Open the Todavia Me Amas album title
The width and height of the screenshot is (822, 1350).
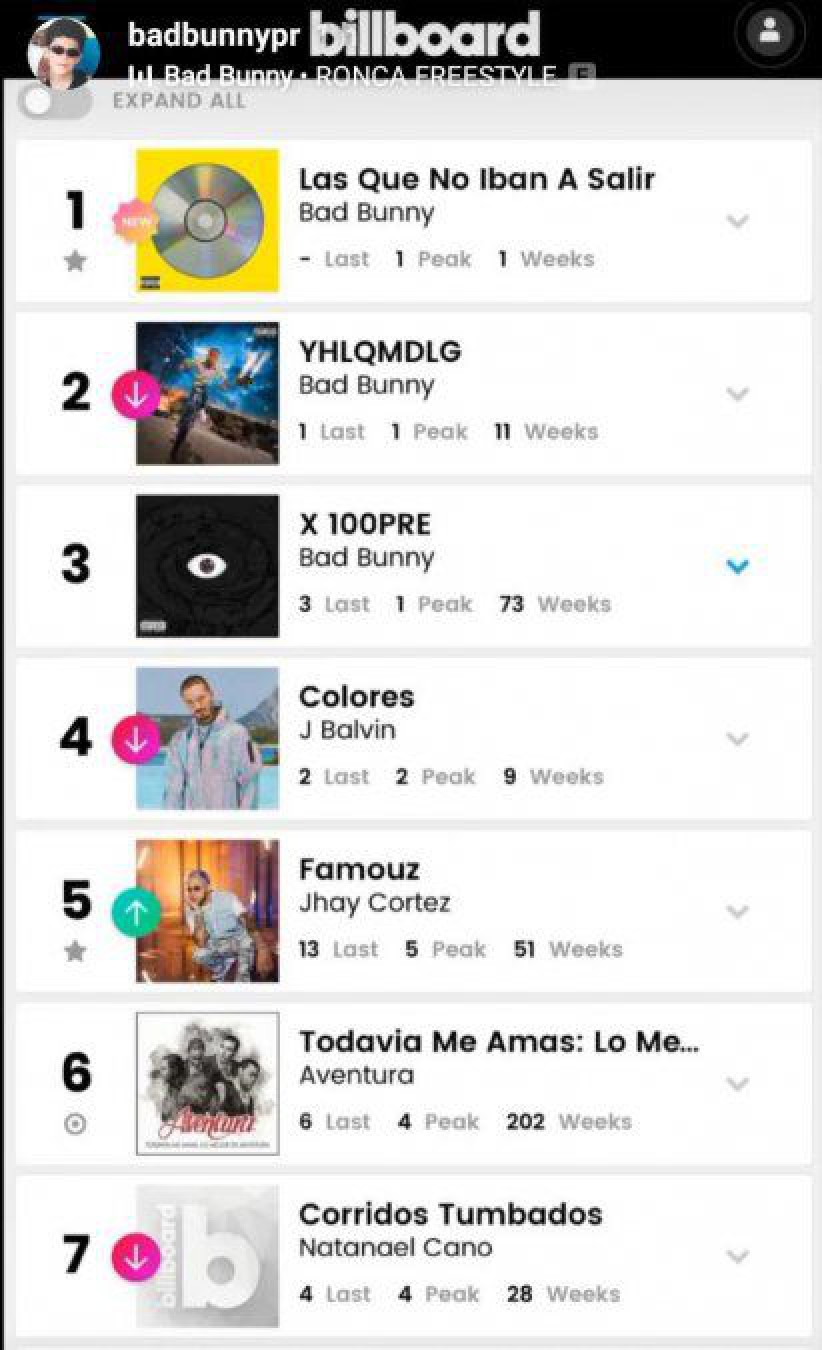coord(499,1042)
